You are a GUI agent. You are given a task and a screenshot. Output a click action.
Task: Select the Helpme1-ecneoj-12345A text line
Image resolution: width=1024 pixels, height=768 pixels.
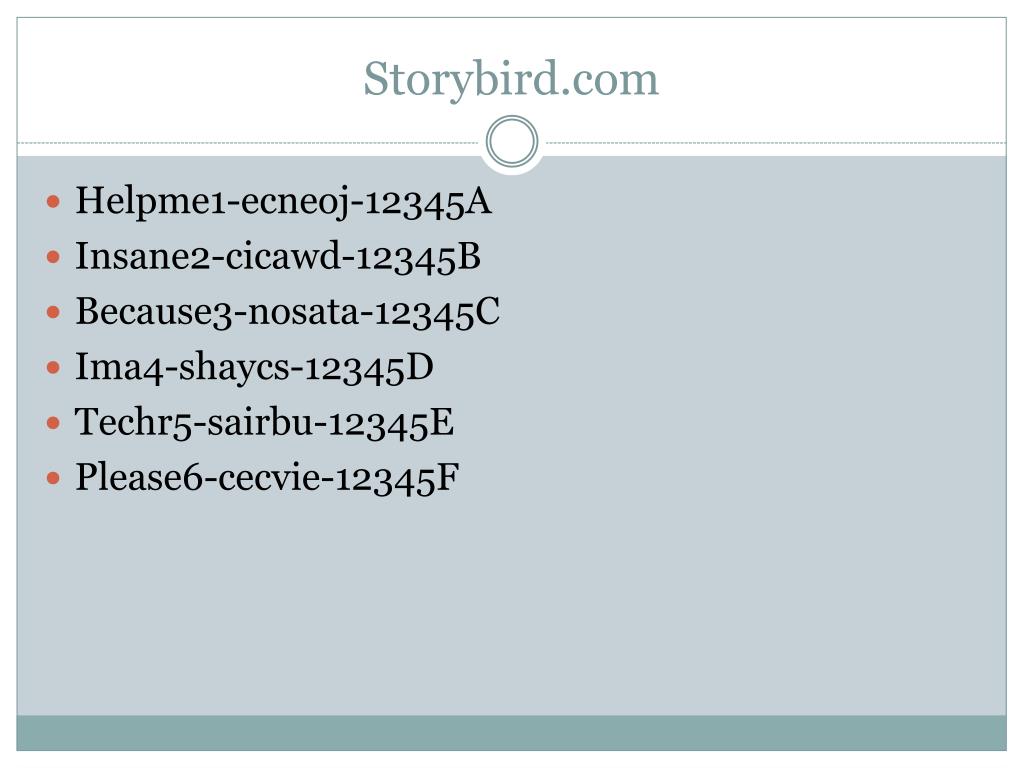coord(283,201)
